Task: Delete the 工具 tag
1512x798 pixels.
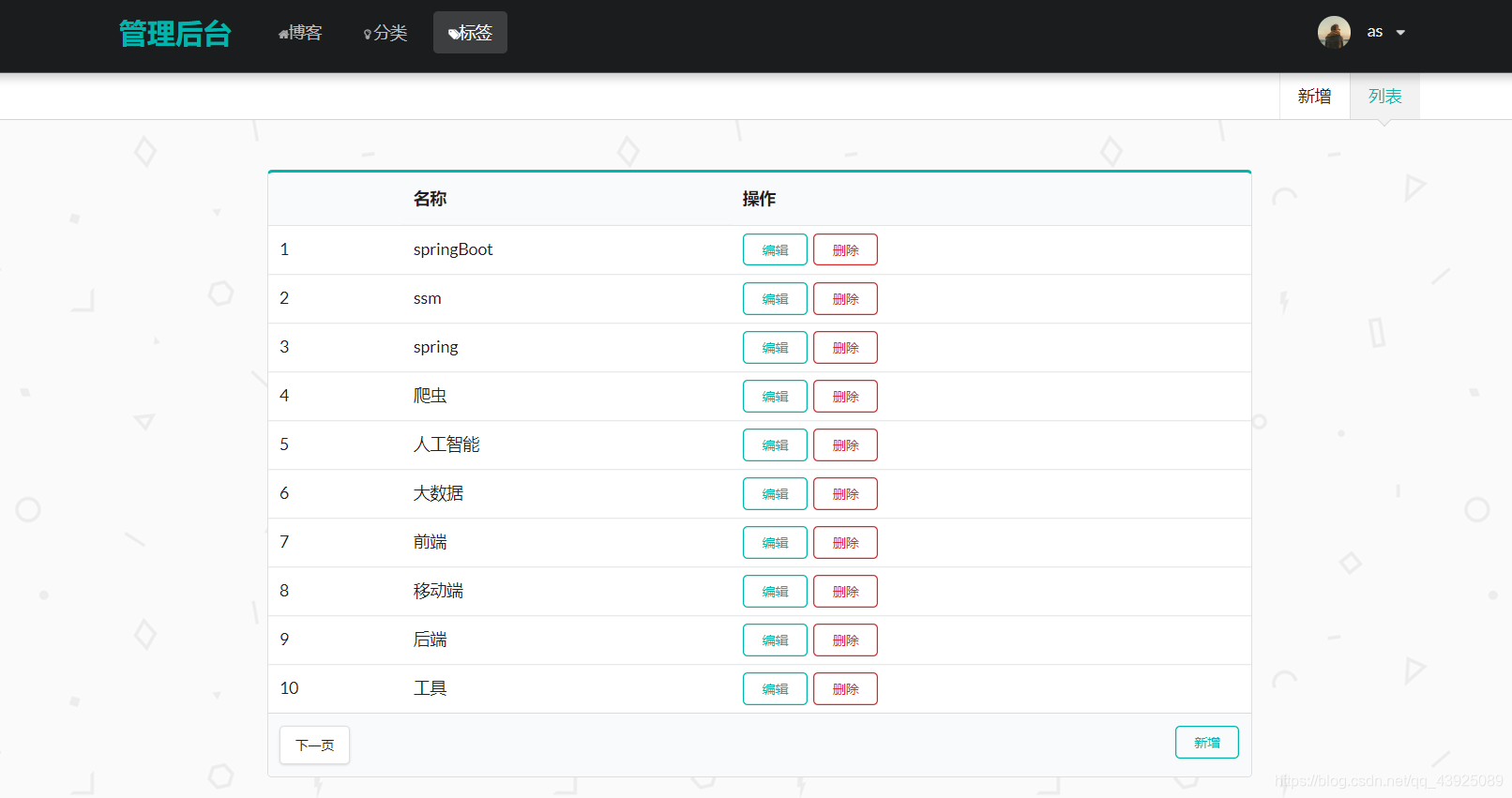Action: click(x=845, y=689)
